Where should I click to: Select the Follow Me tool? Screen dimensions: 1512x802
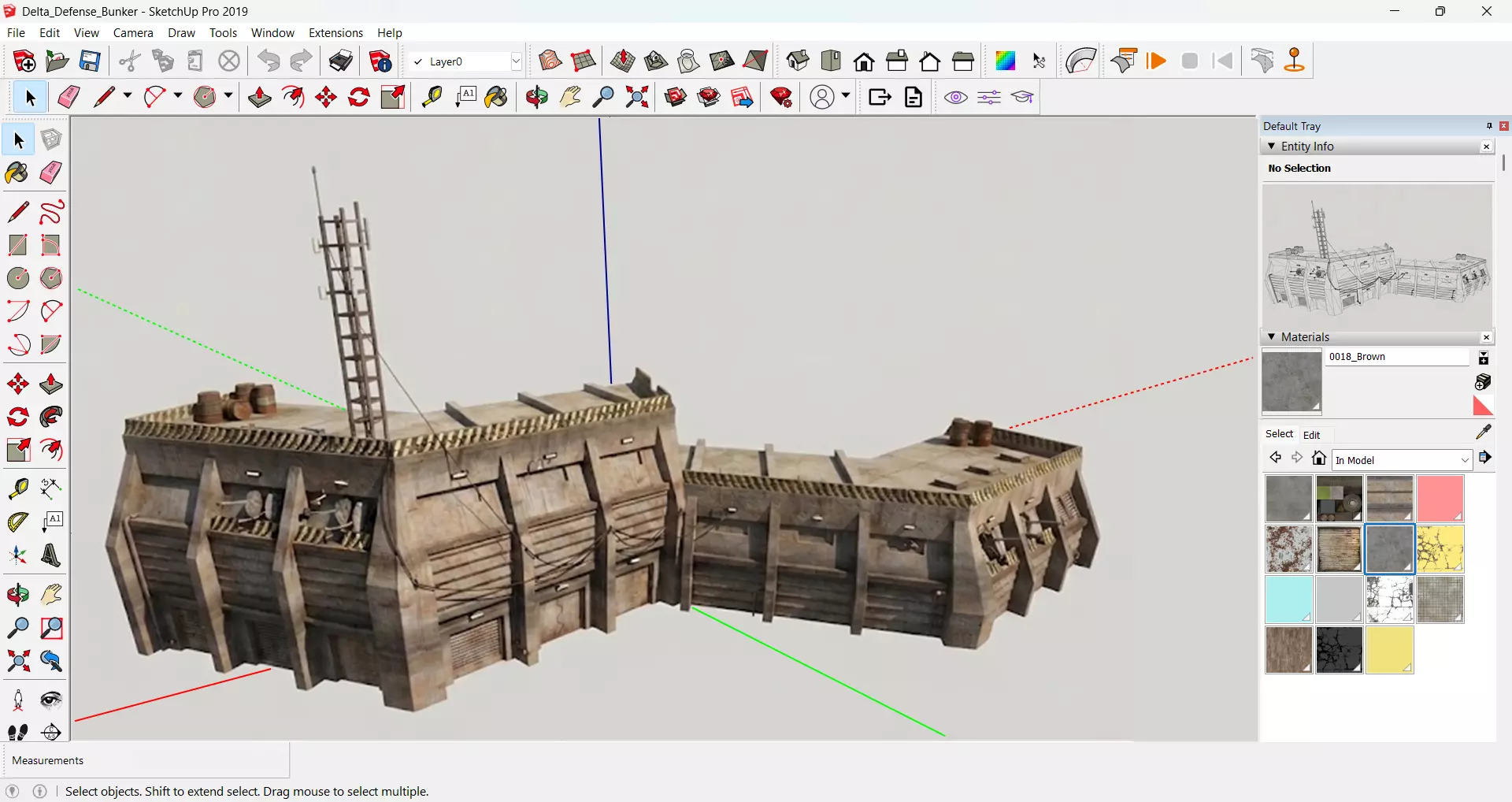(51, 417)
